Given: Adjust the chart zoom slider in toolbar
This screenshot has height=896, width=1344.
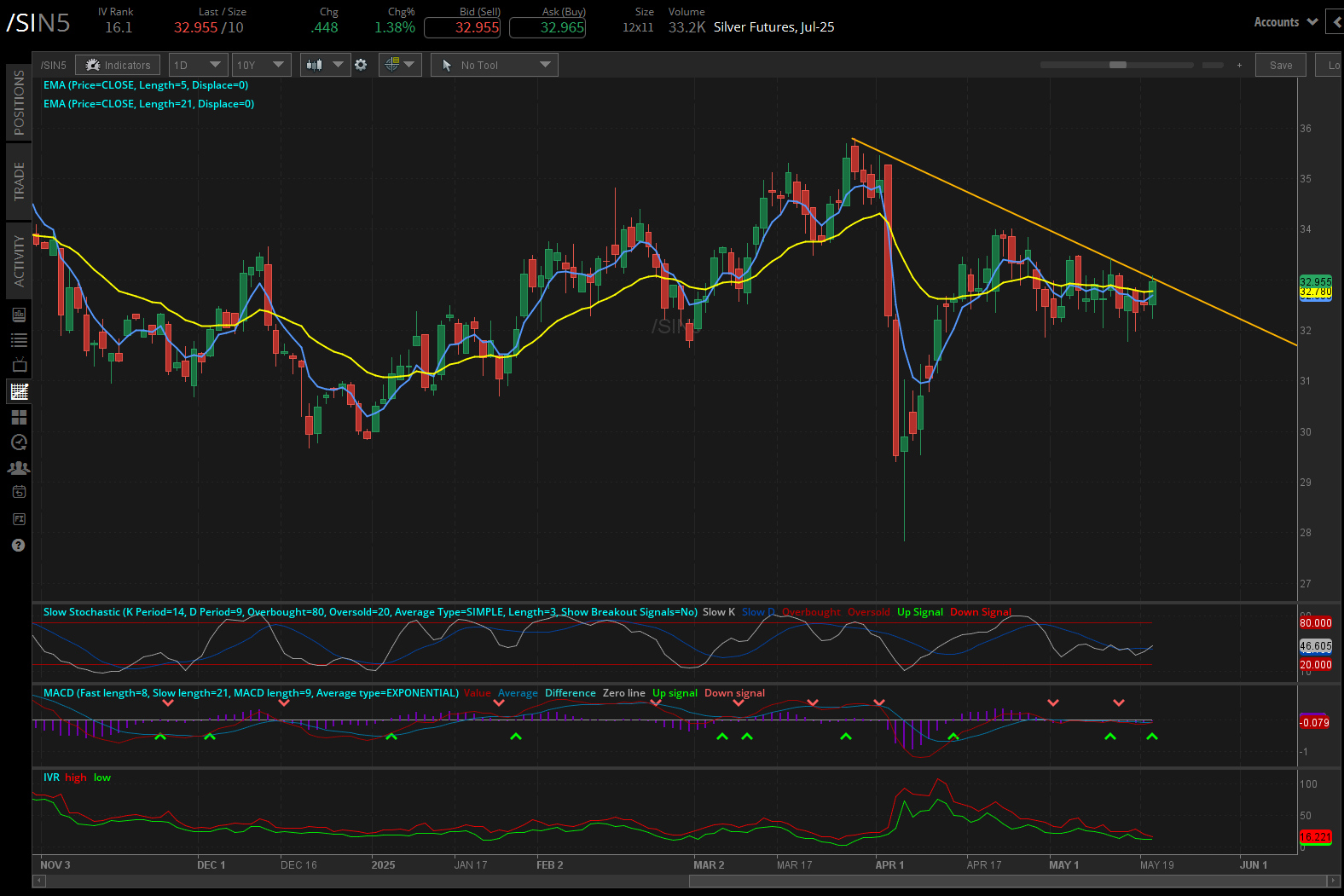Looking at the screenshot, I should pyautogui.click(x=1118, y=65).
